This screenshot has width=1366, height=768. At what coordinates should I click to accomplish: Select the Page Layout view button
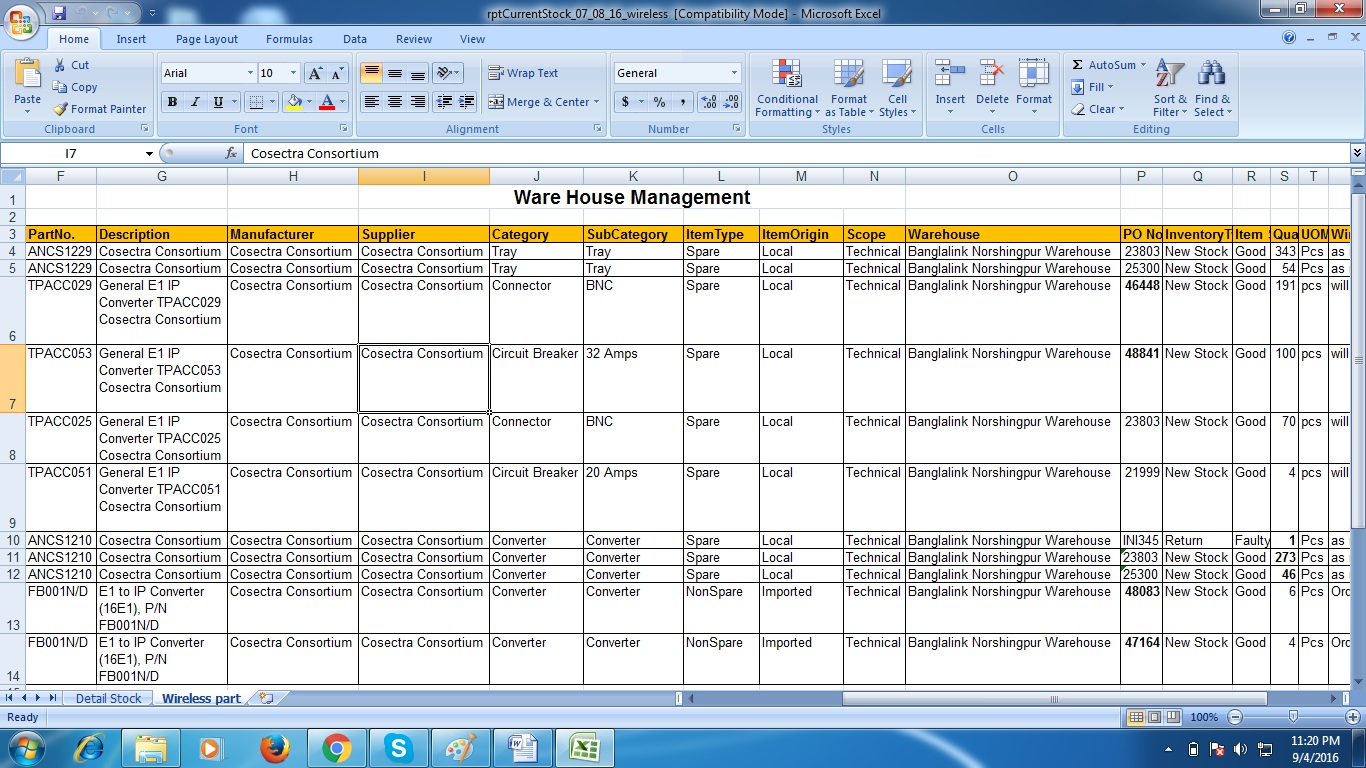(1154, 717)
